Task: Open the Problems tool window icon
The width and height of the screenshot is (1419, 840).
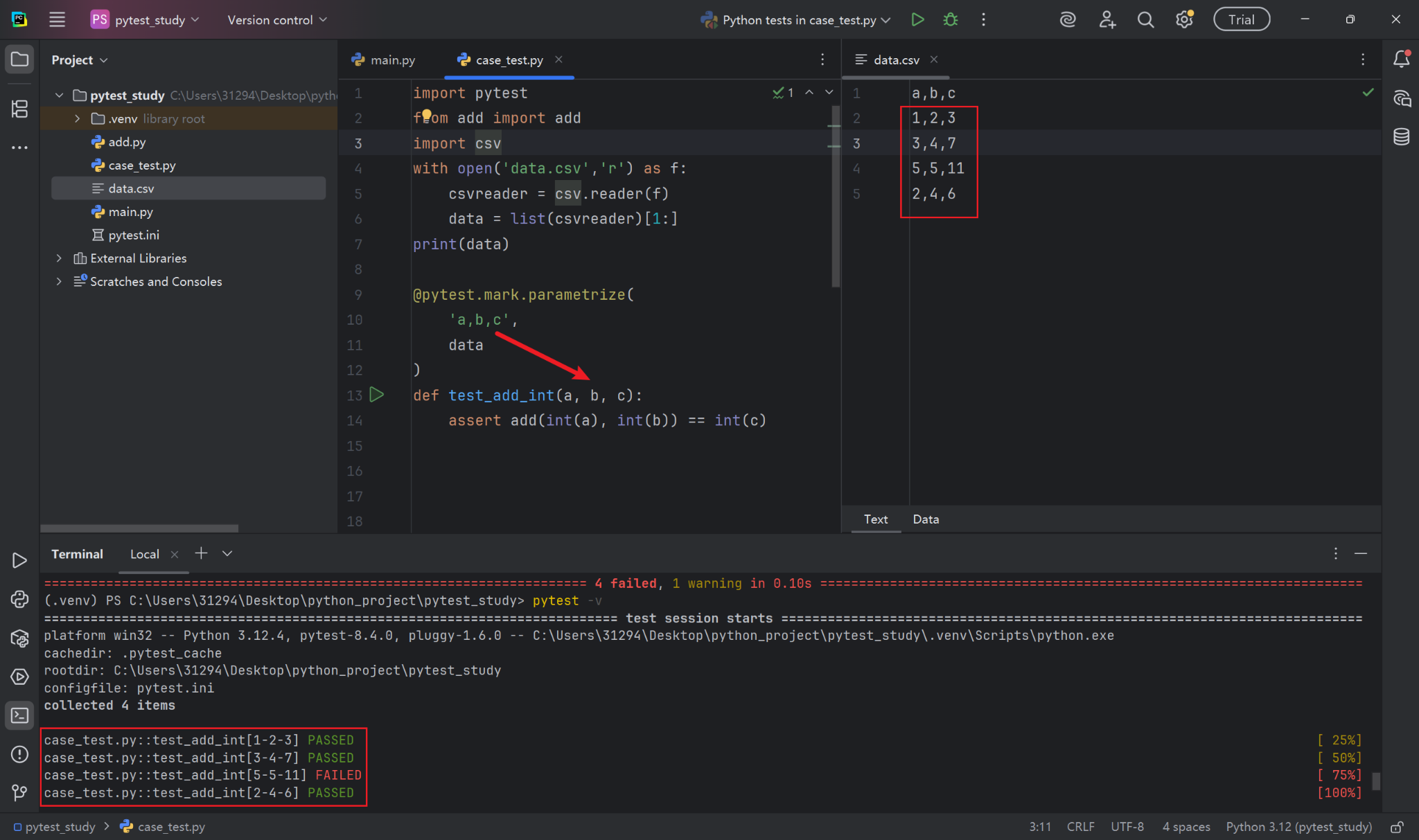Action: 19,754
